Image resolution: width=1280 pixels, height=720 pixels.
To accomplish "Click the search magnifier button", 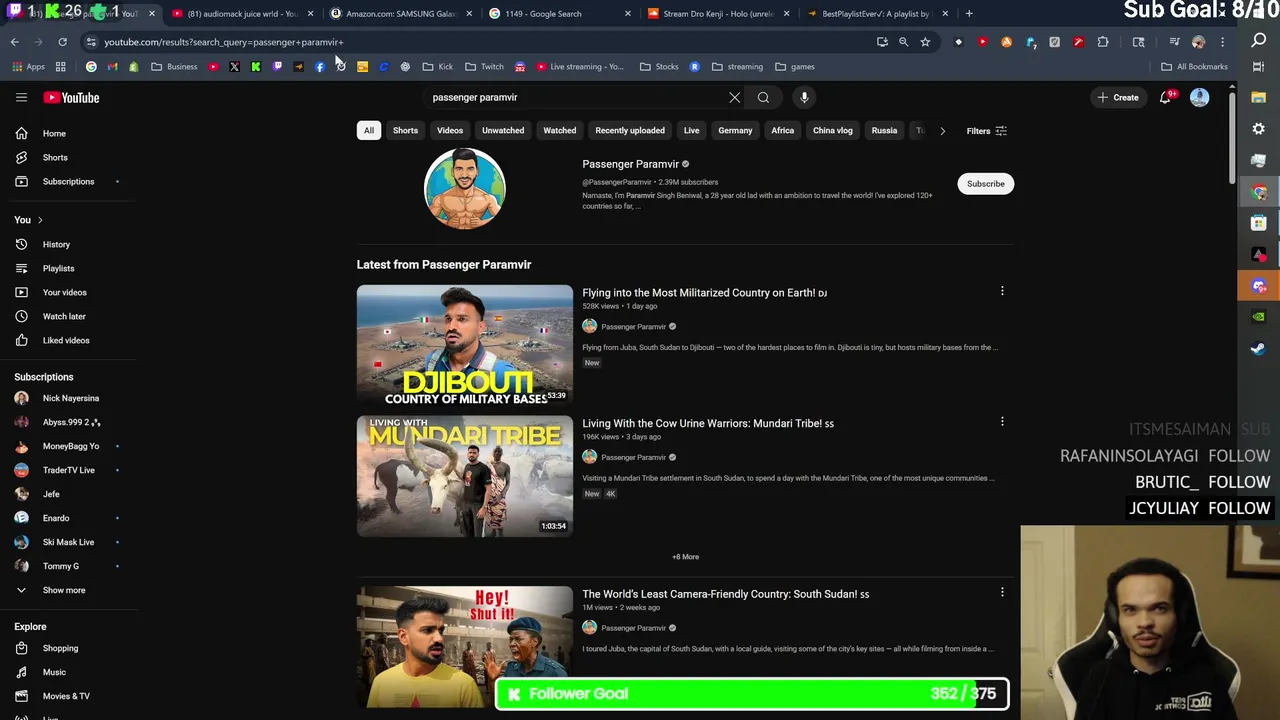I will 763,97.
